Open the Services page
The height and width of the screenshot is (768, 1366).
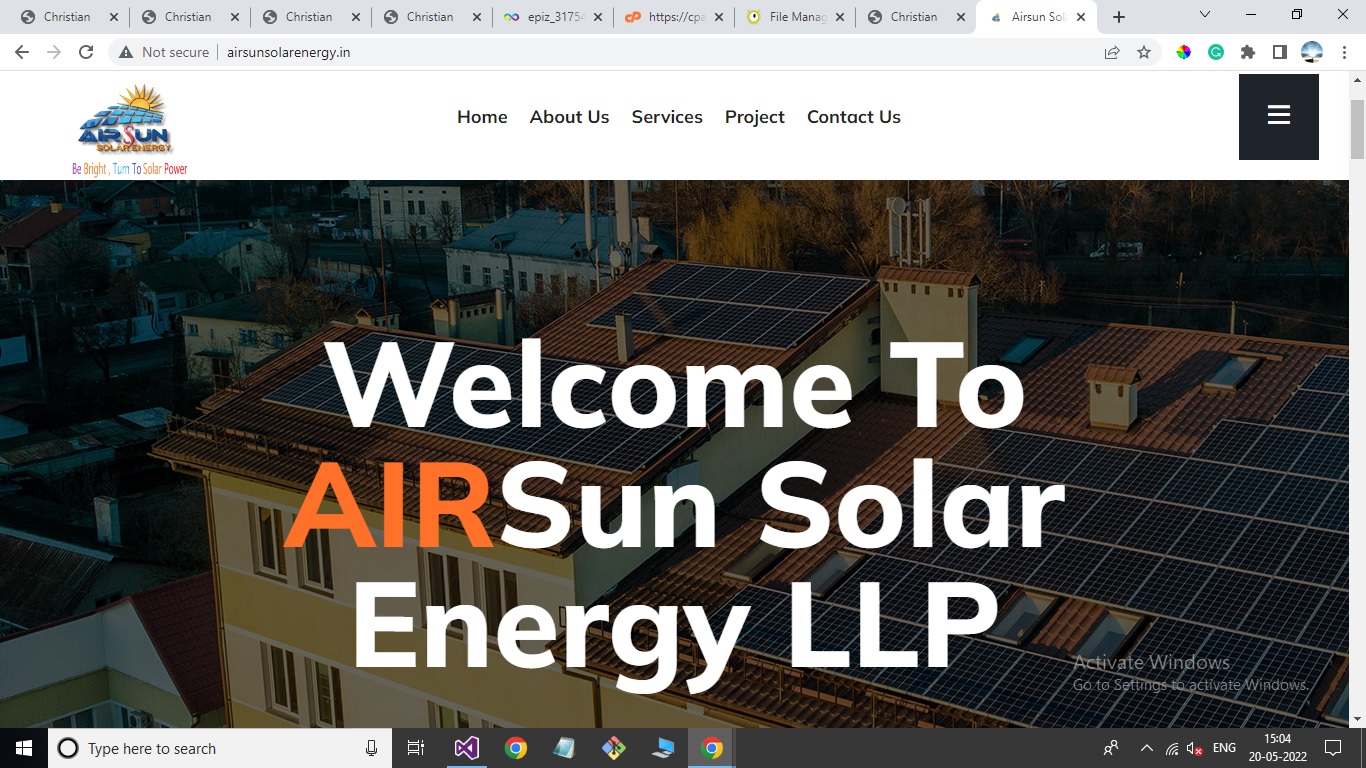pyautogui.click(x=667, y=117)
